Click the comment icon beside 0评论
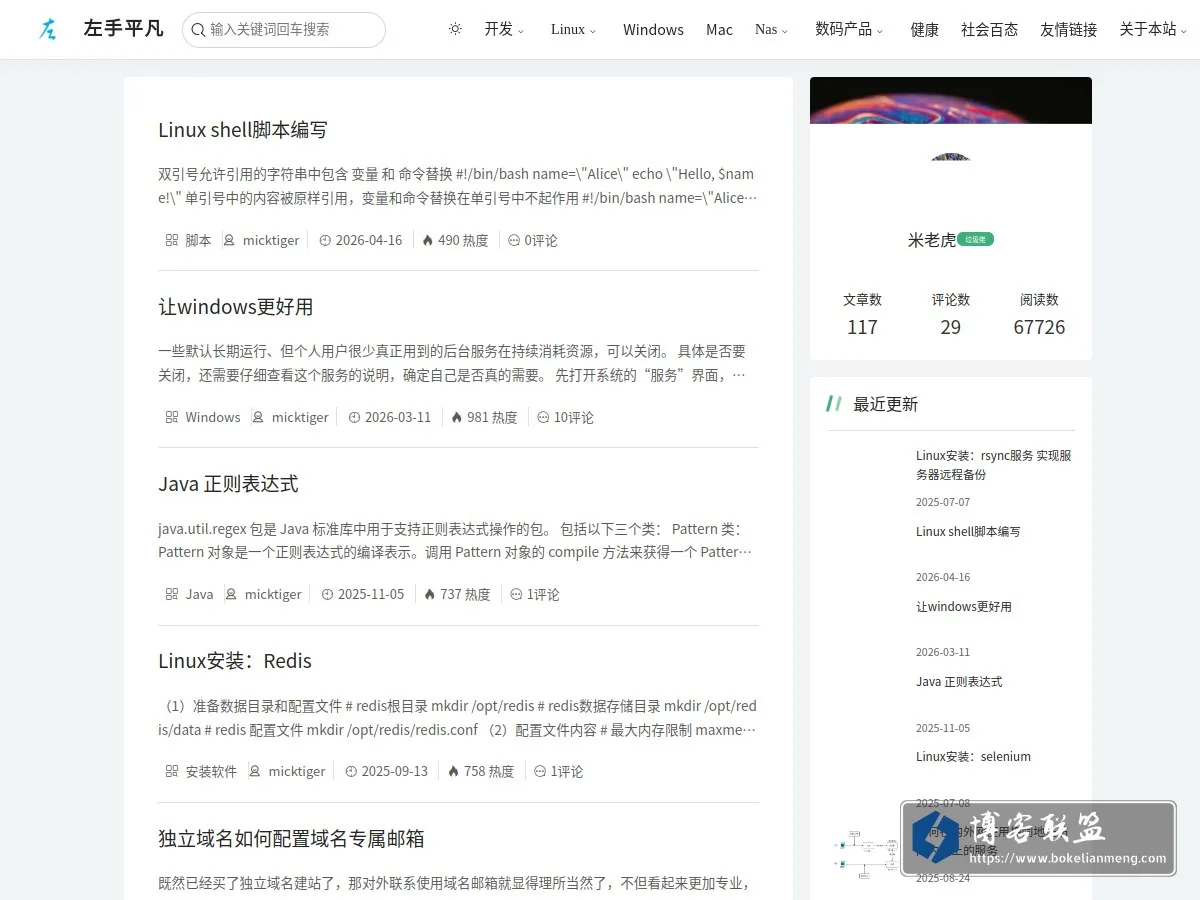The width and height of the screenshot is (1200, 900). pos(514,240)
